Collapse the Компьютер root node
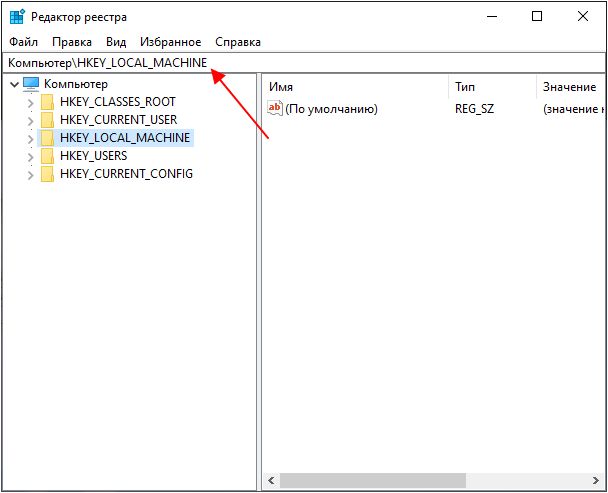The image size is (608, 493). coord(14,84)
